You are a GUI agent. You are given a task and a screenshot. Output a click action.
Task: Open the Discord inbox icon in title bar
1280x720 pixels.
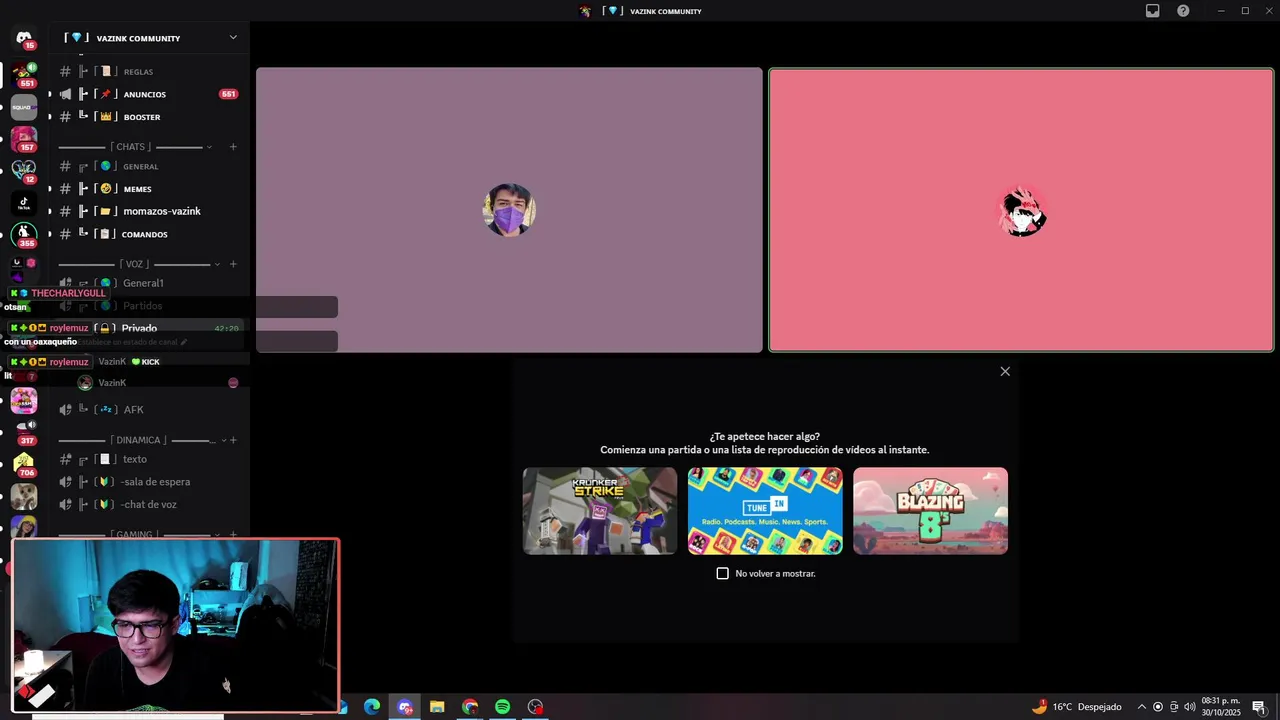click(x=1153, y=11)
